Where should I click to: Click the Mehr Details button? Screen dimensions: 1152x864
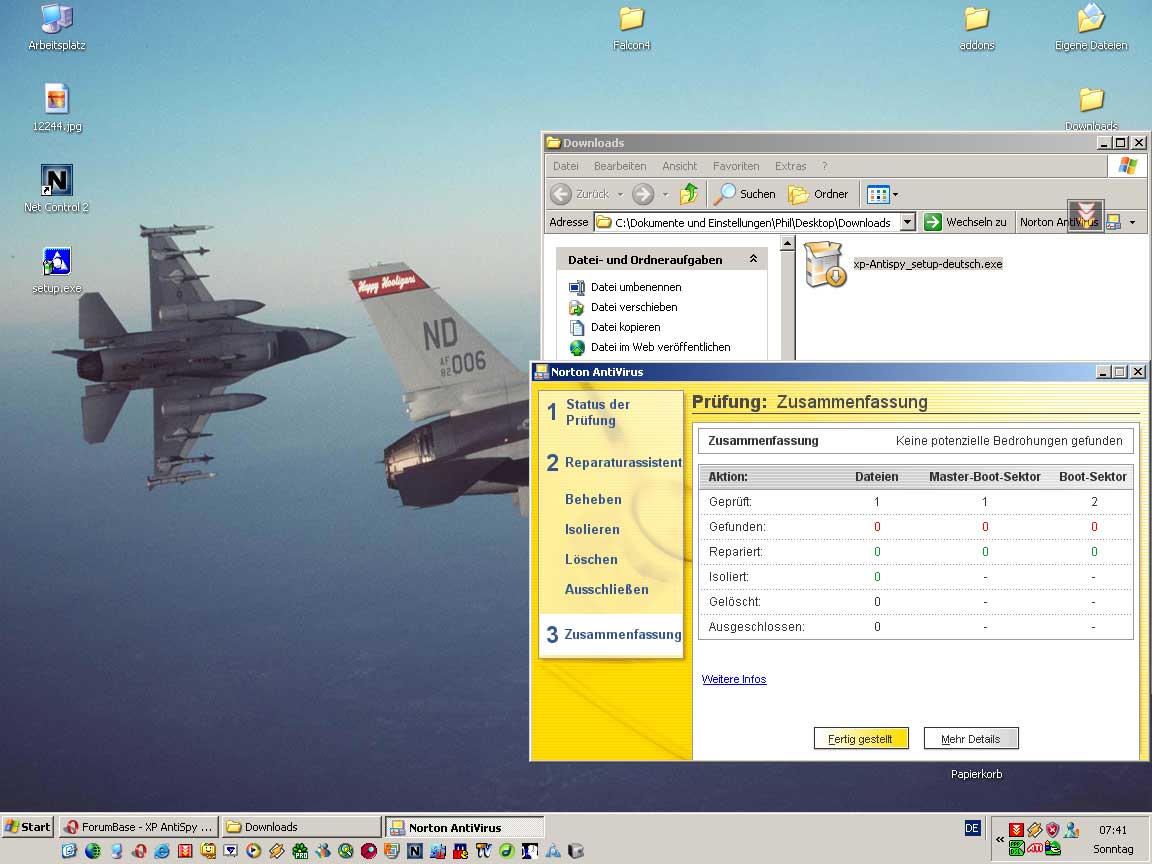(971, 738)
